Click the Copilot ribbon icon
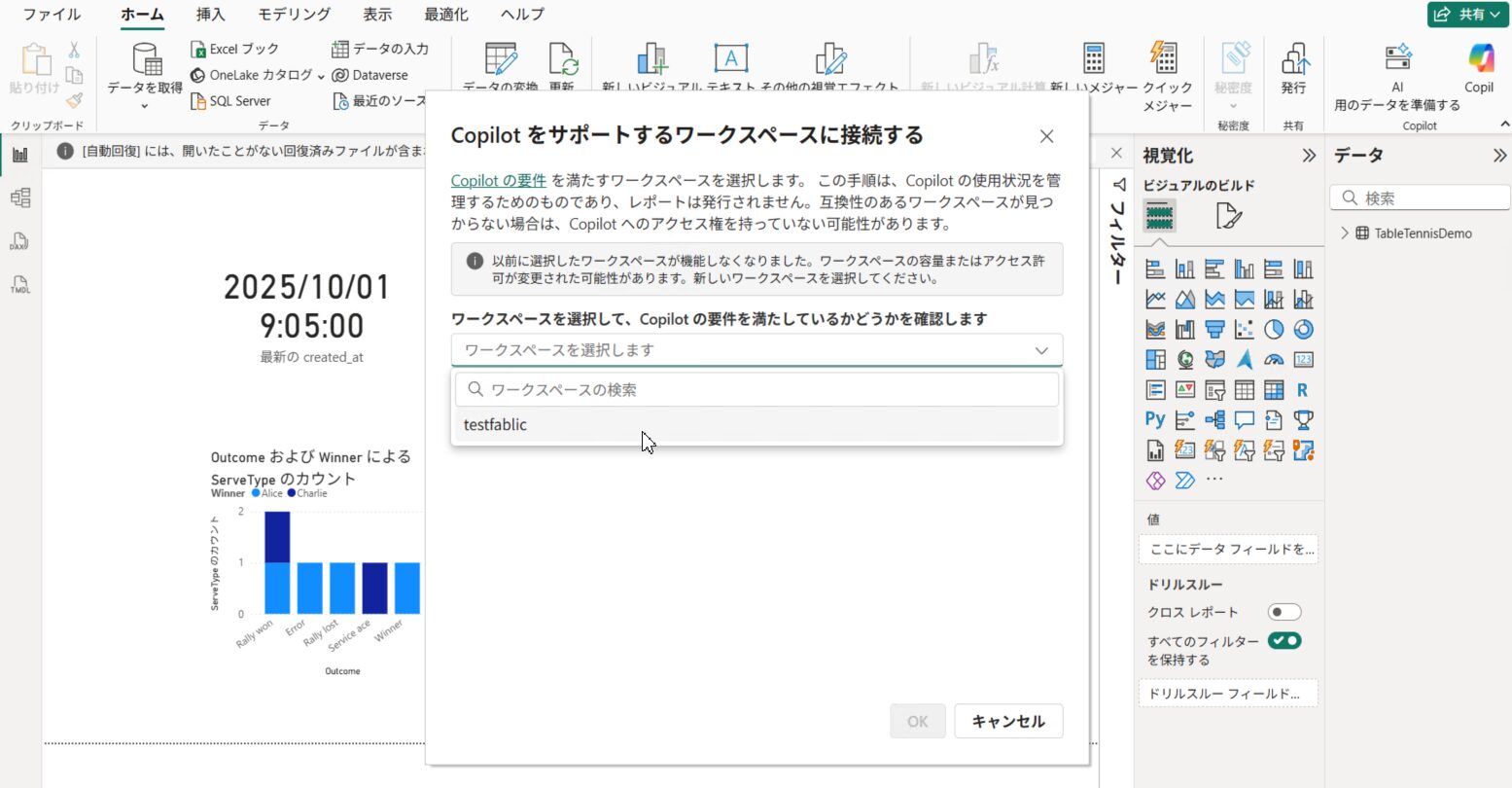 pyautogui.click(x=1479, y=68)
